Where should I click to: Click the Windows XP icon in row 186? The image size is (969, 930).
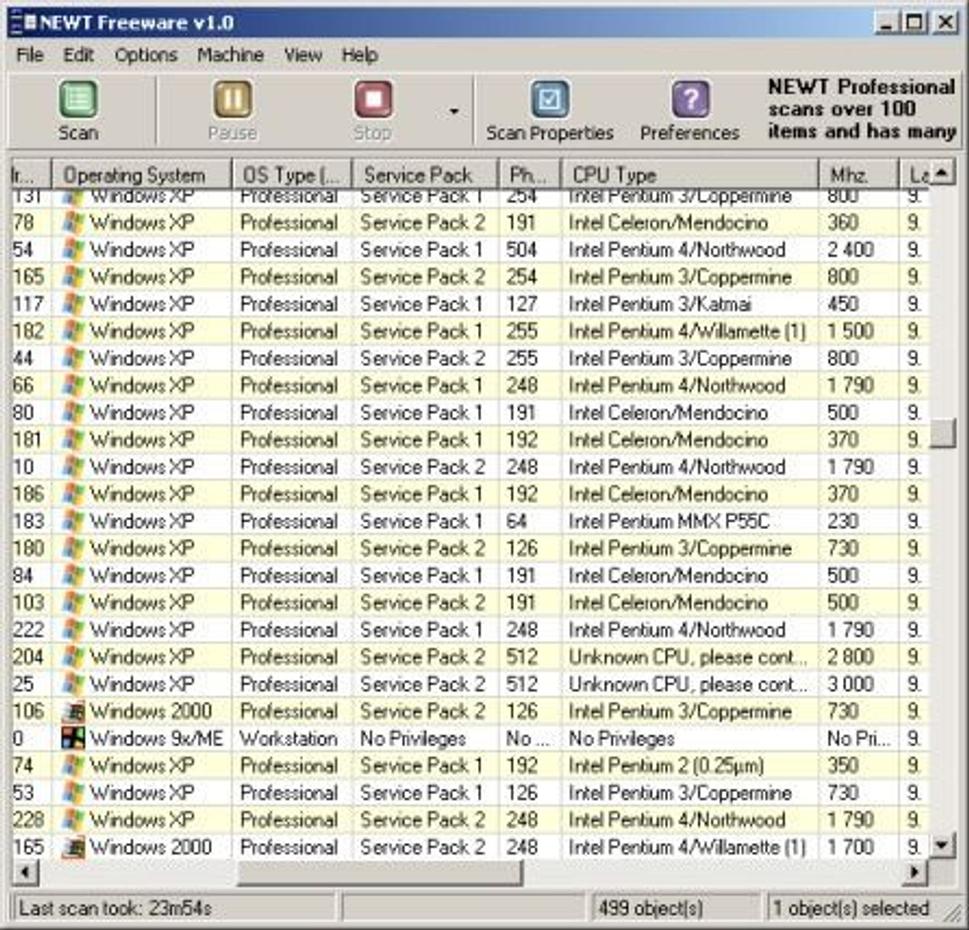74,495
